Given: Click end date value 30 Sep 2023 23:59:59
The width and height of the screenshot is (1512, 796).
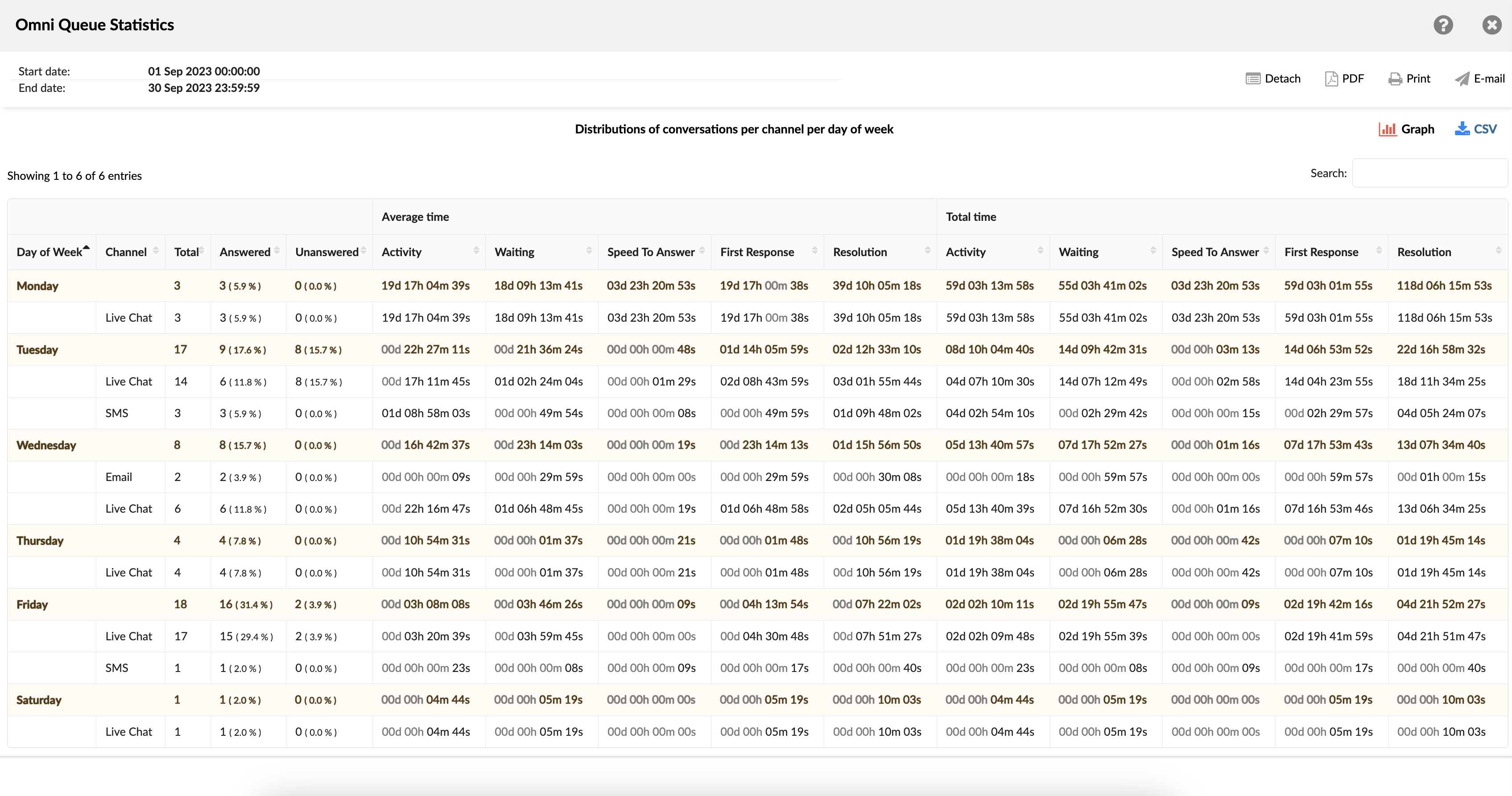Looking at the screenshot, I should pos(204,88).
